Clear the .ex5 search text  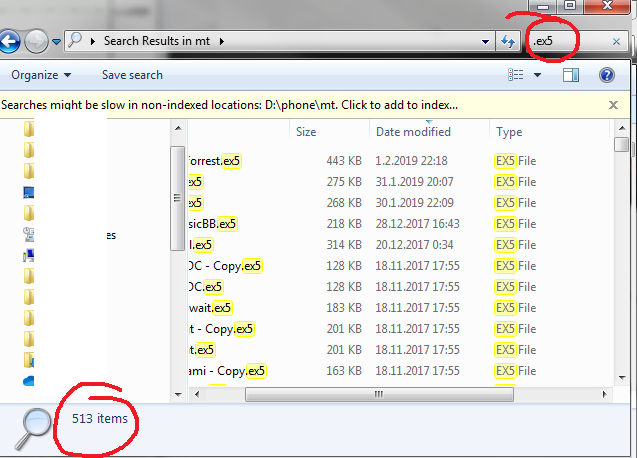coord(616,41)
